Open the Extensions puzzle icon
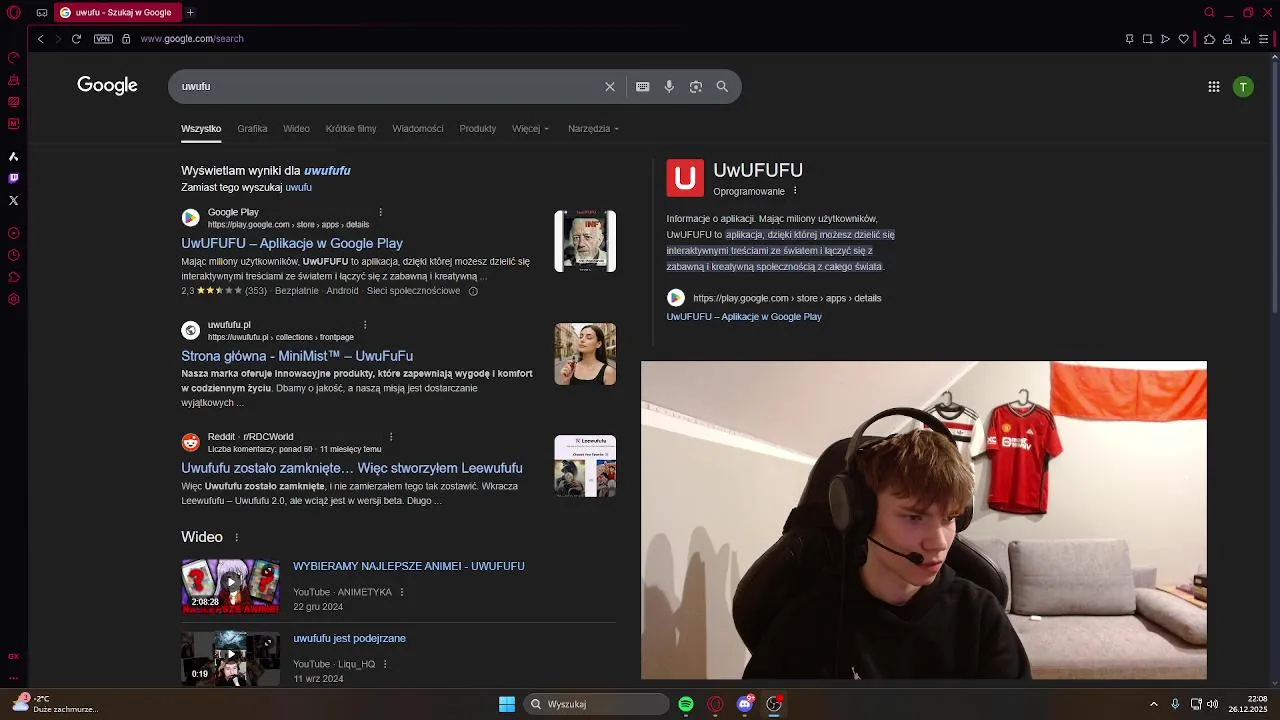The image size is (1280, 720). pyautogui.click(x=1209, y=39)
